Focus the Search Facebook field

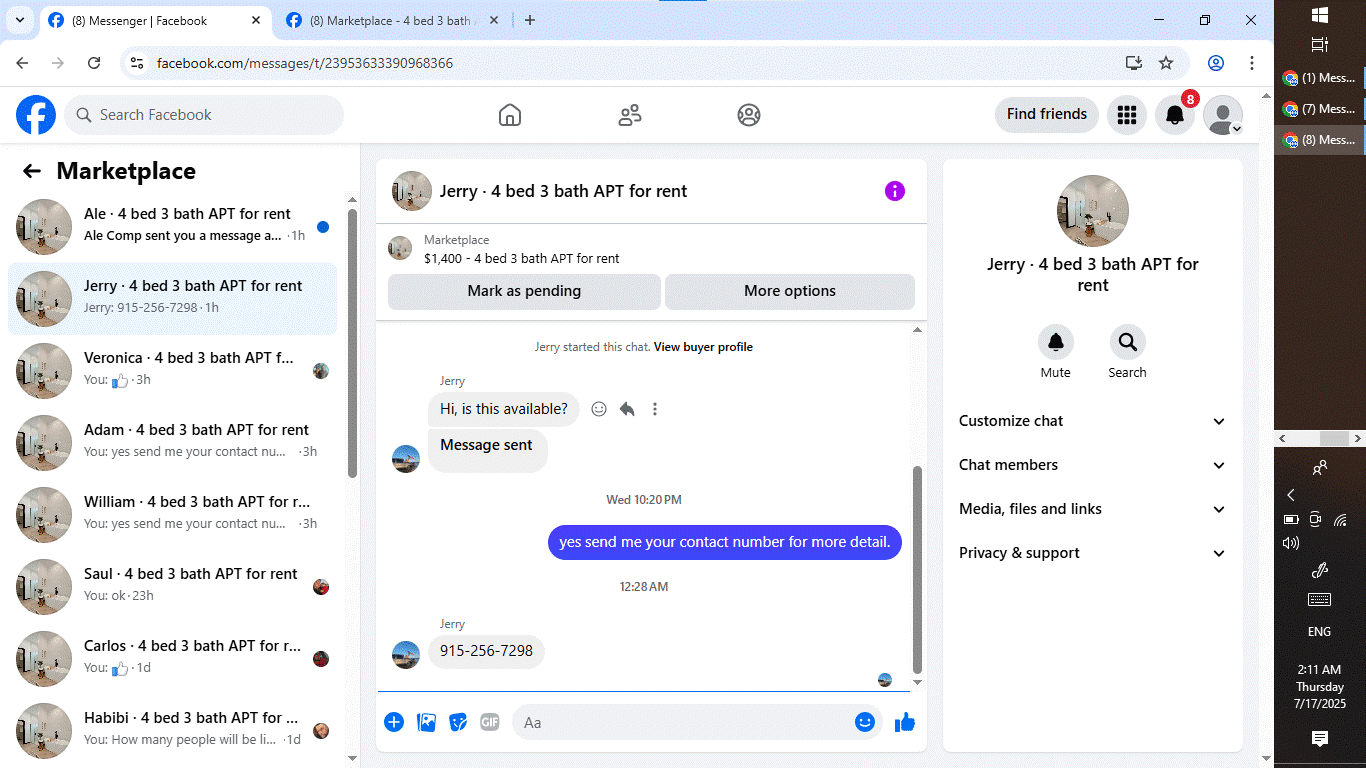204,115
